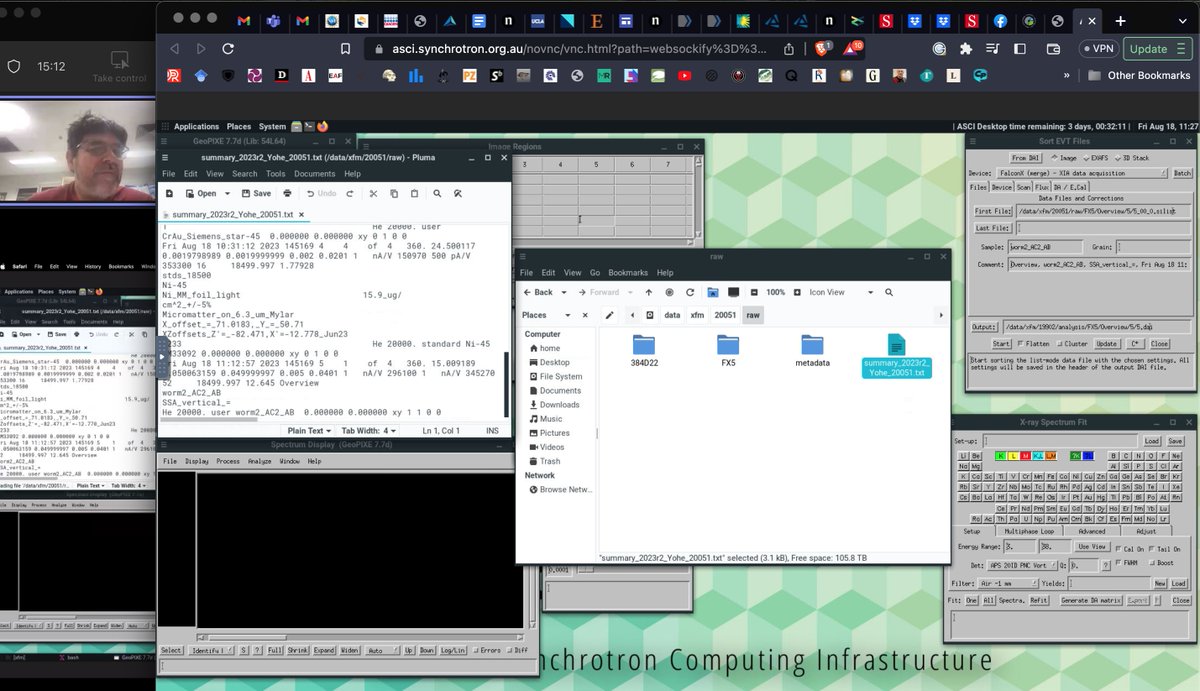Click the find magnifier icon in Pluma
The image size is (1200, 691).
point(437,193)
